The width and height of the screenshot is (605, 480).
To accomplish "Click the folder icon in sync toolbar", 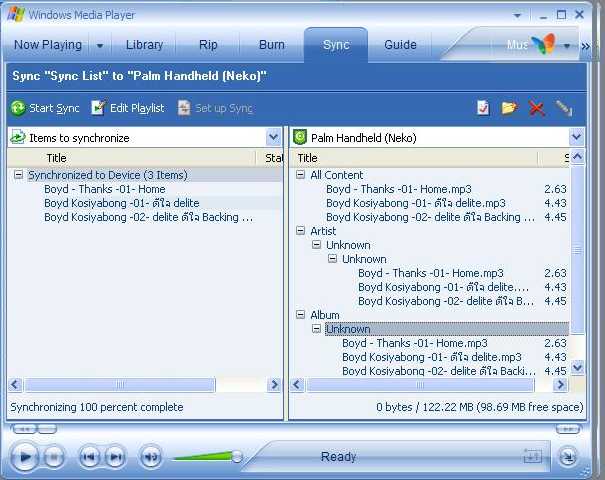I will click(x=509, y=108).
